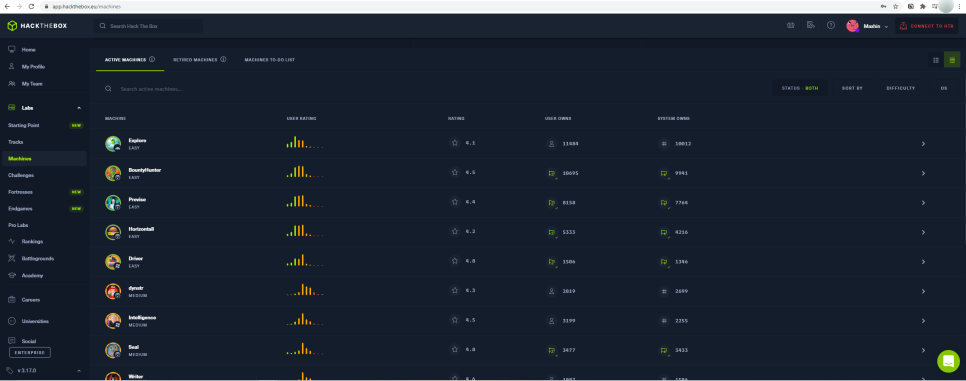Reload the page with browser refresh button
Viewport: 966px width, 381px height.
tap(31, 6)
